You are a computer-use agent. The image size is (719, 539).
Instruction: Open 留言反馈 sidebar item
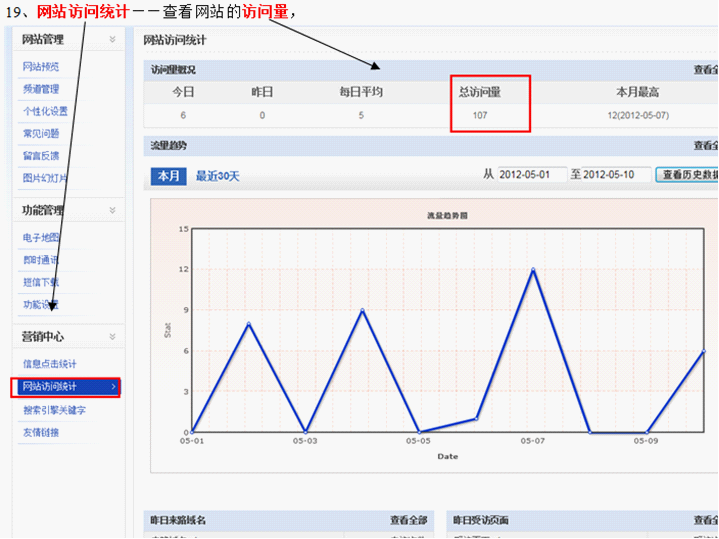point(41,155)
